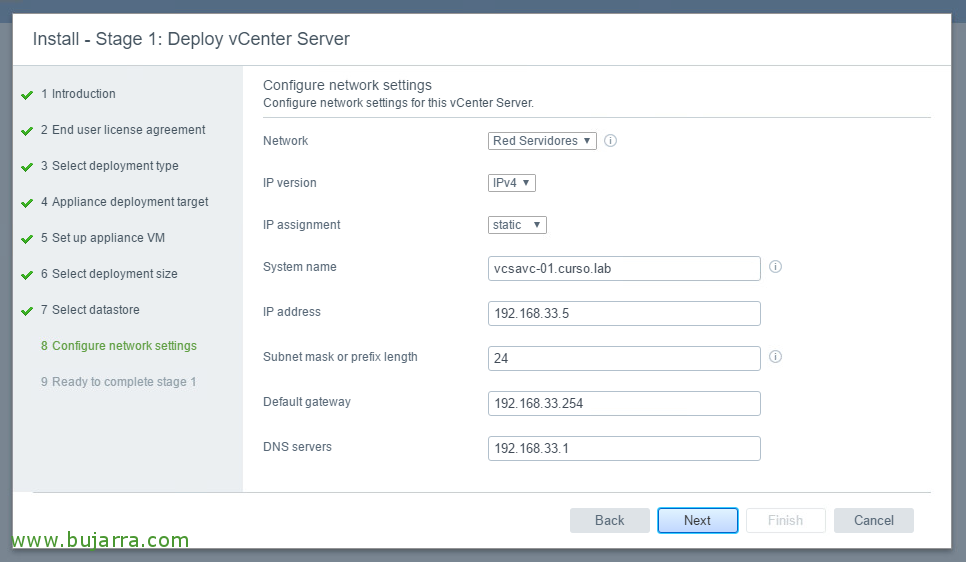Focus the Subnet mask or prefix length field
Screen dimensions: 966x562
pos(624,359)
